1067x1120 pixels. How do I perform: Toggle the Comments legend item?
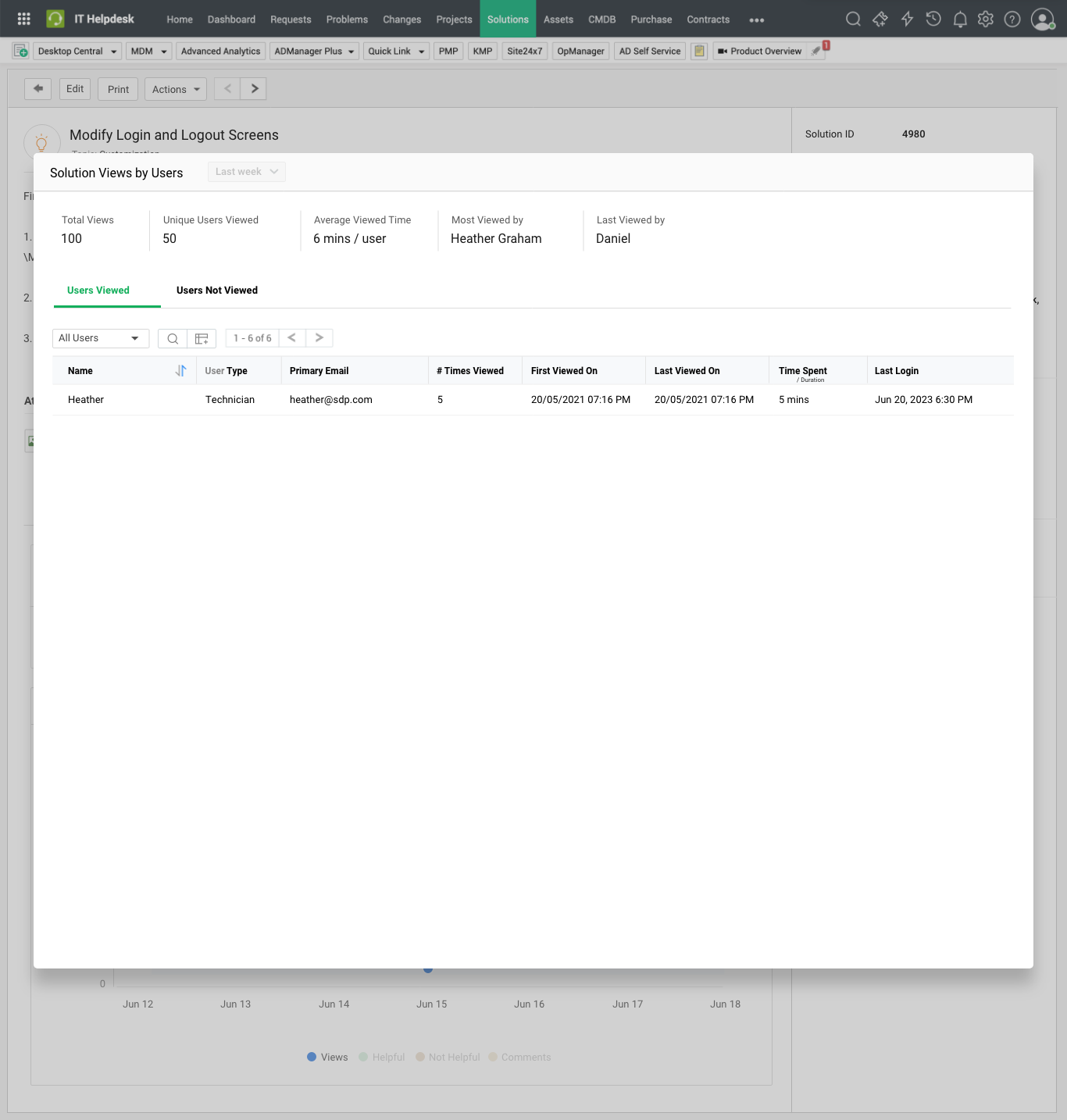519,1057
